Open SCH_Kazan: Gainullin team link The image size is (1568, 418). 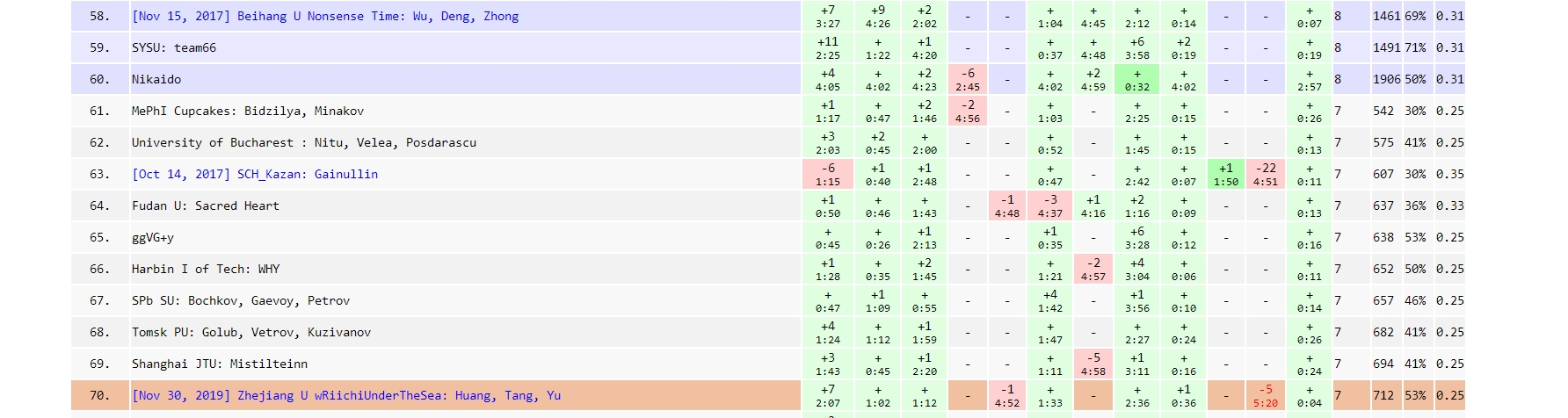click(255, 175)
